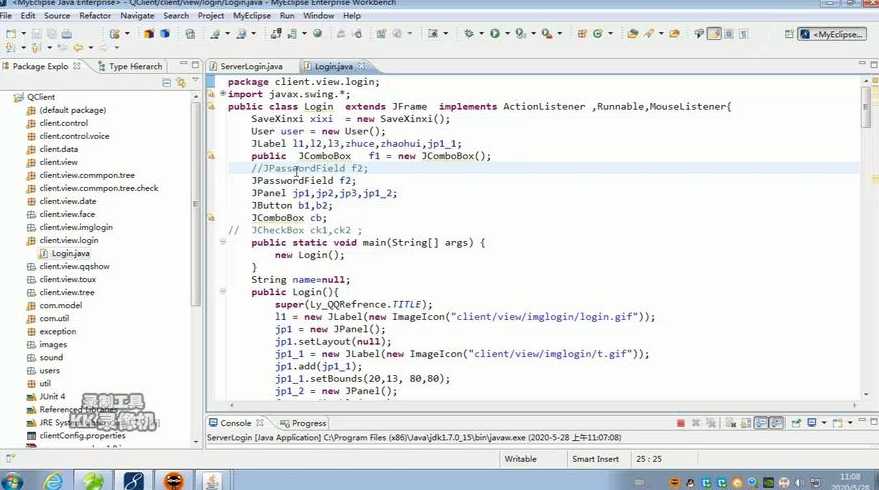Click the Remove All Terminated Launches icon
The height and width of the screenshot is (490, 879).
[x=711, y=423]
